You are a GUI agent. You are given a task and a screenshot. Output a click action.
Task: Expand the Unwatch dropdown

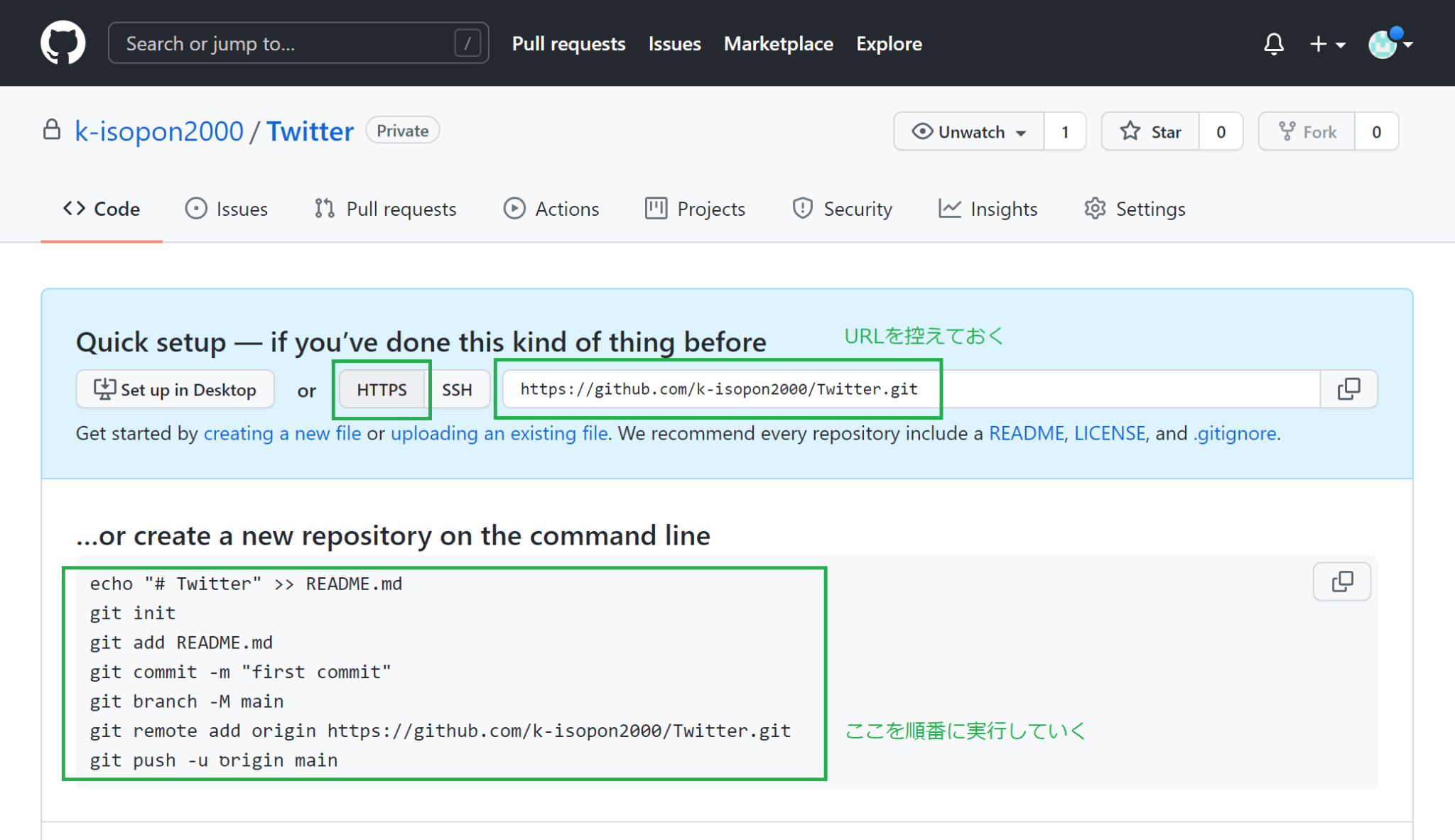969,131
